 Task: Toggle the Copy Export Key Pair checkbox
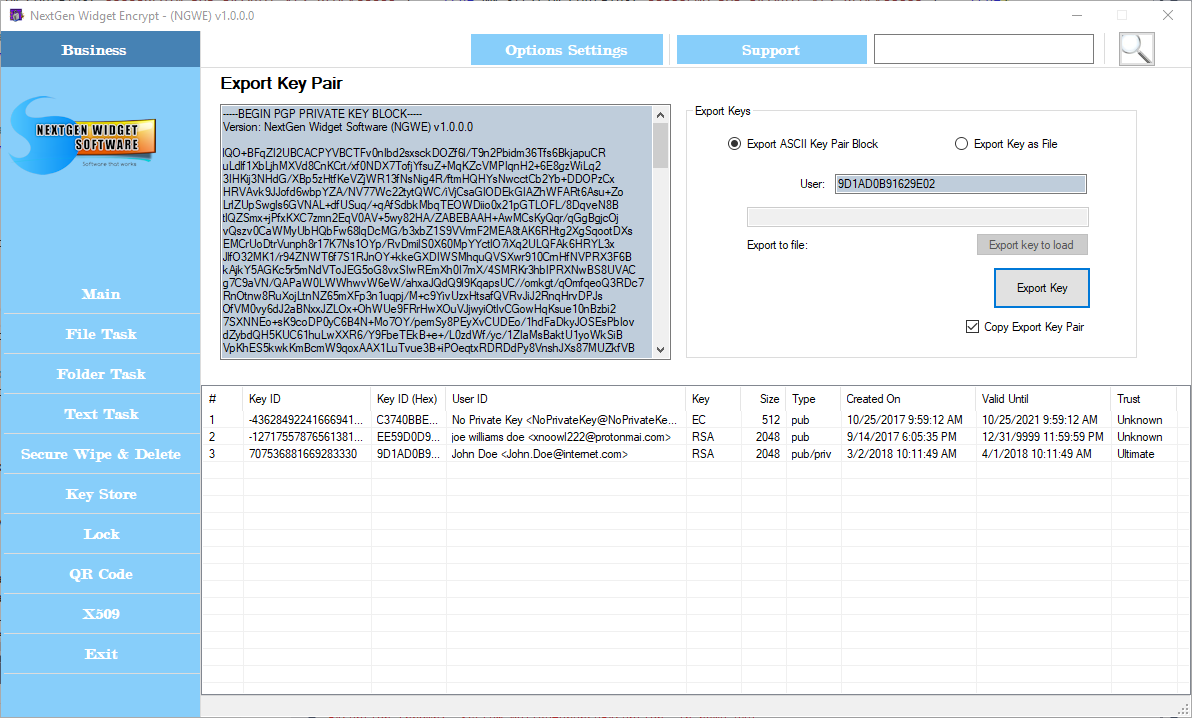pos(972,327)
